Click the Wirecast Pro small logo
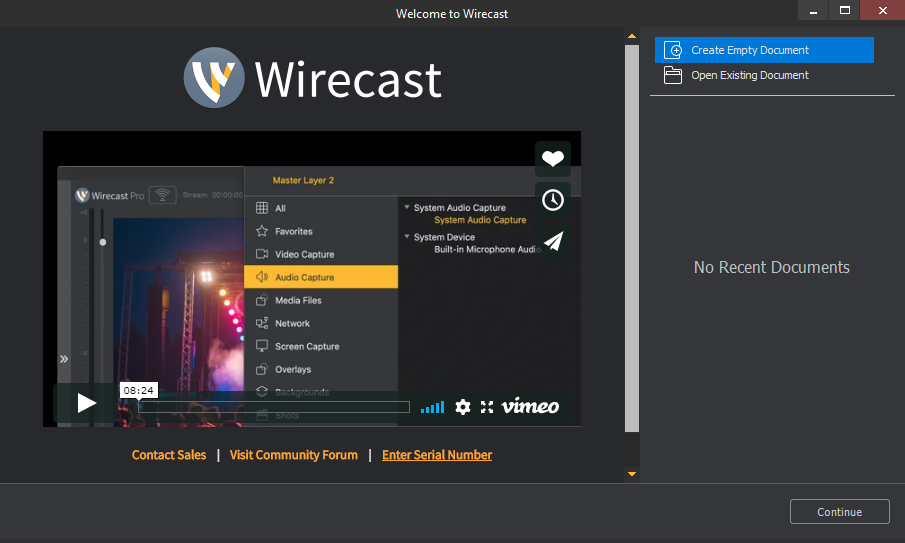The width and height of the screenshot is (905, 543). pyautogui.click(x=83, y=195)
